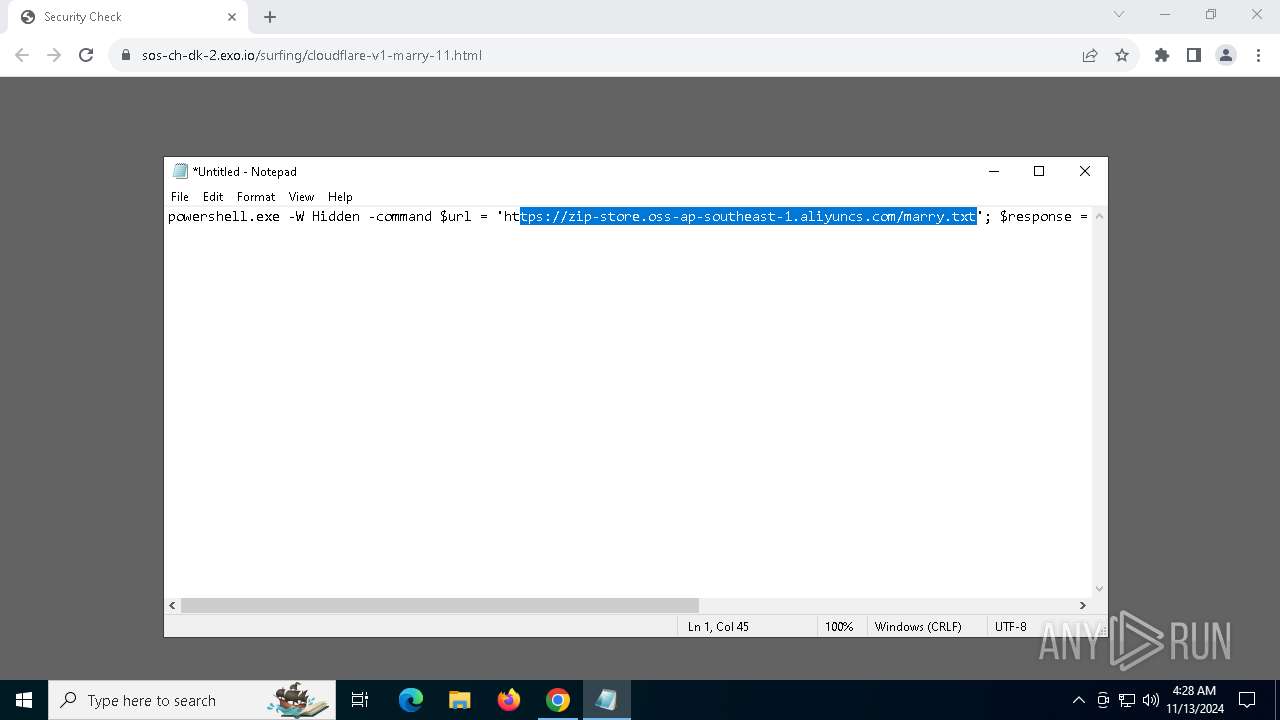This screenshot has height=720, width=1280.
Task: Maximize the Notepad window
Action: [x=1039, y=171]
